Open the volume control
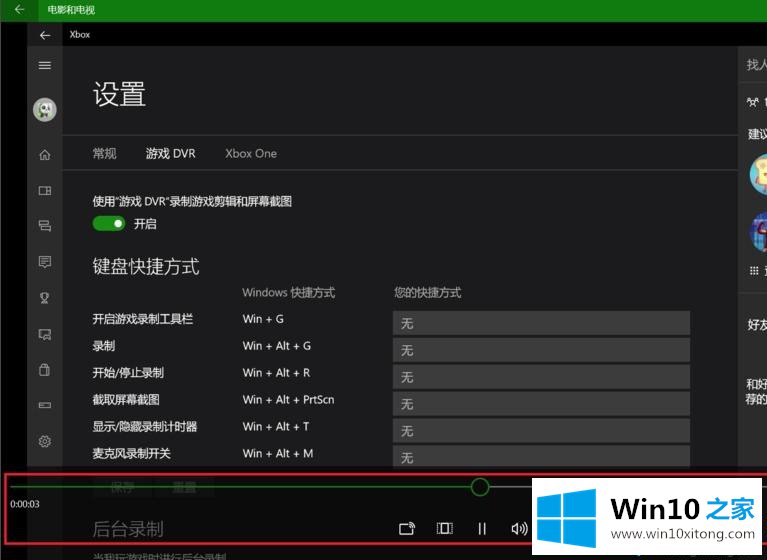The height and width of the screenshot is (560, 767). [x=519, y=529]
